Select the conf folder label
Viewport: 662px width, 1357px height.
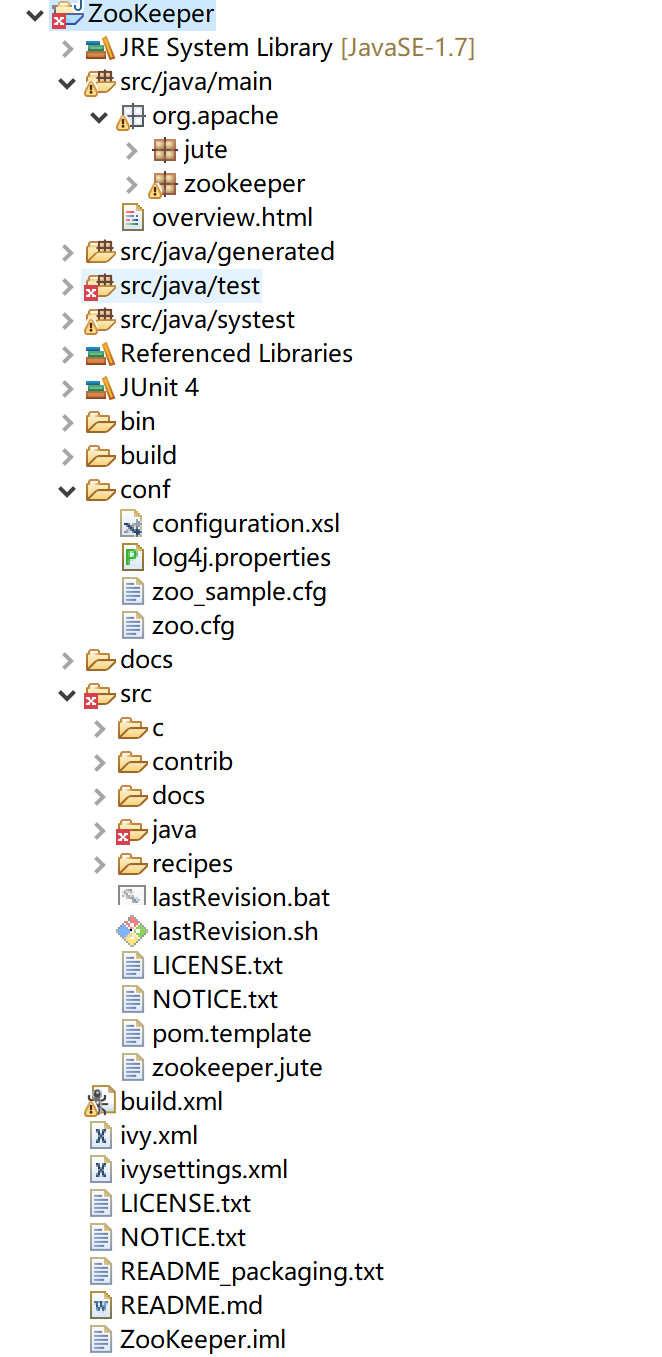pyautogui.click(x=145, y=490)
